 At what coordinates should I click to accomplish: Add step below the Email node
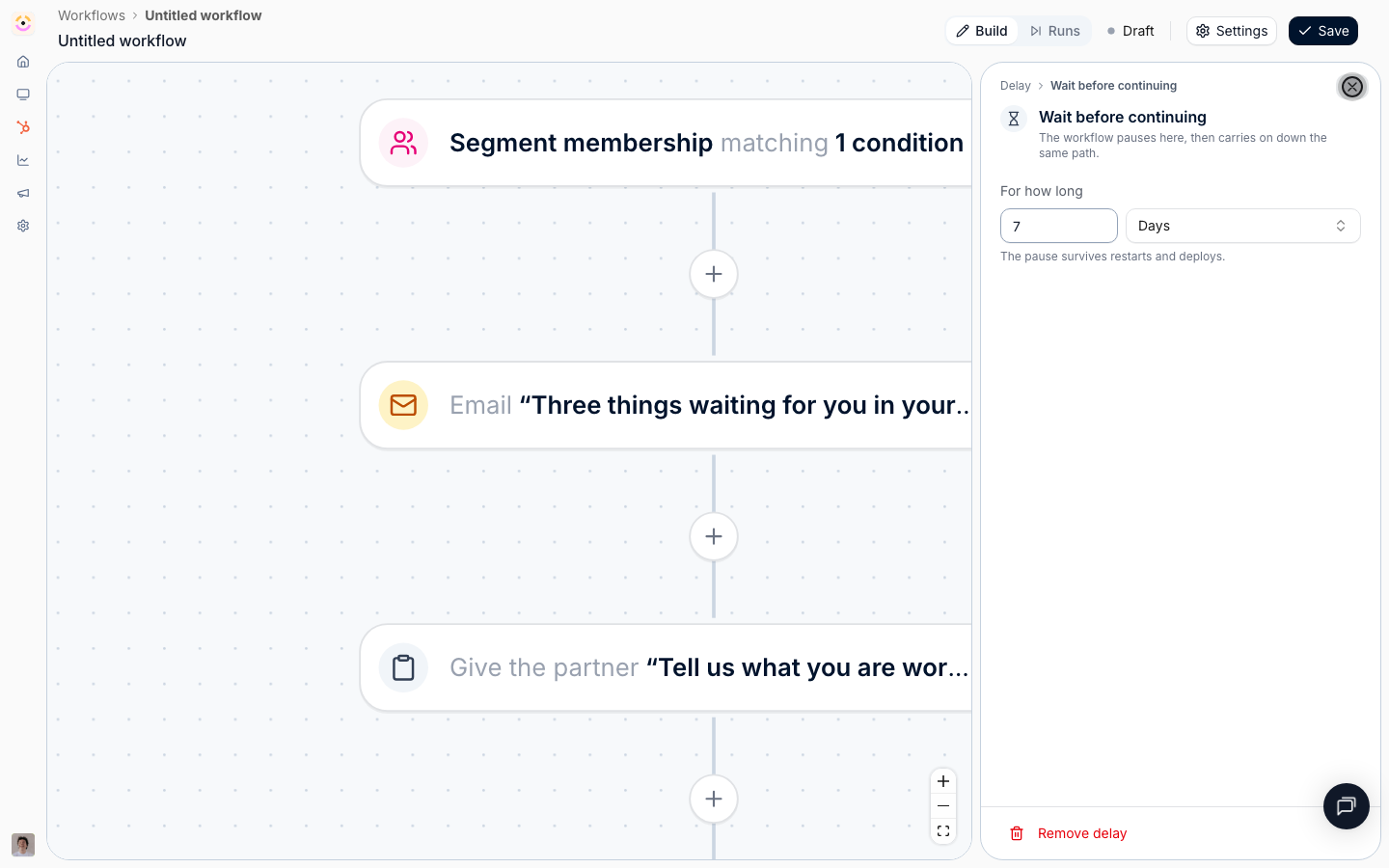pyautogui.click(x=714, y=536)
